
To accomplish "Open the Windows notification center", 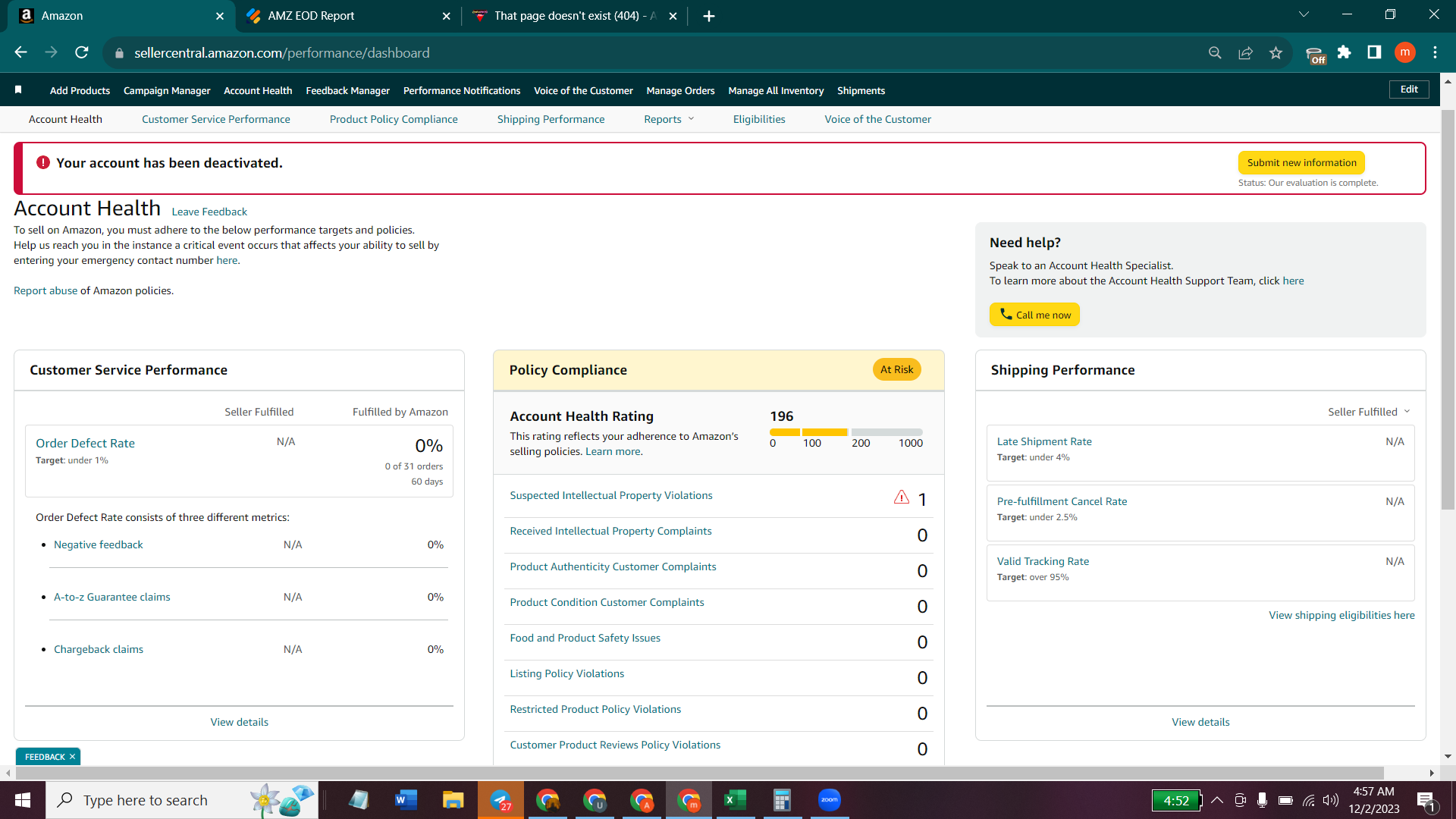I will coord(1426,801).
